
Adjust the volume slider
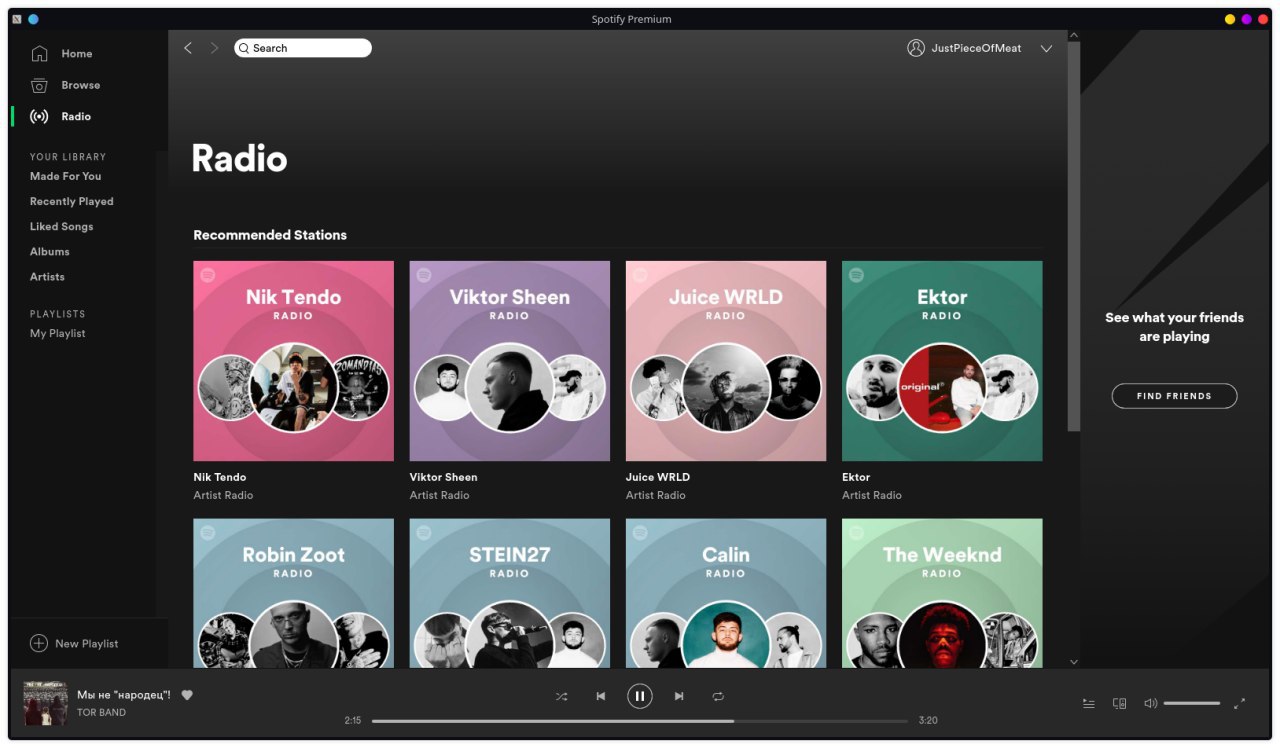(x=1192, y=704)
